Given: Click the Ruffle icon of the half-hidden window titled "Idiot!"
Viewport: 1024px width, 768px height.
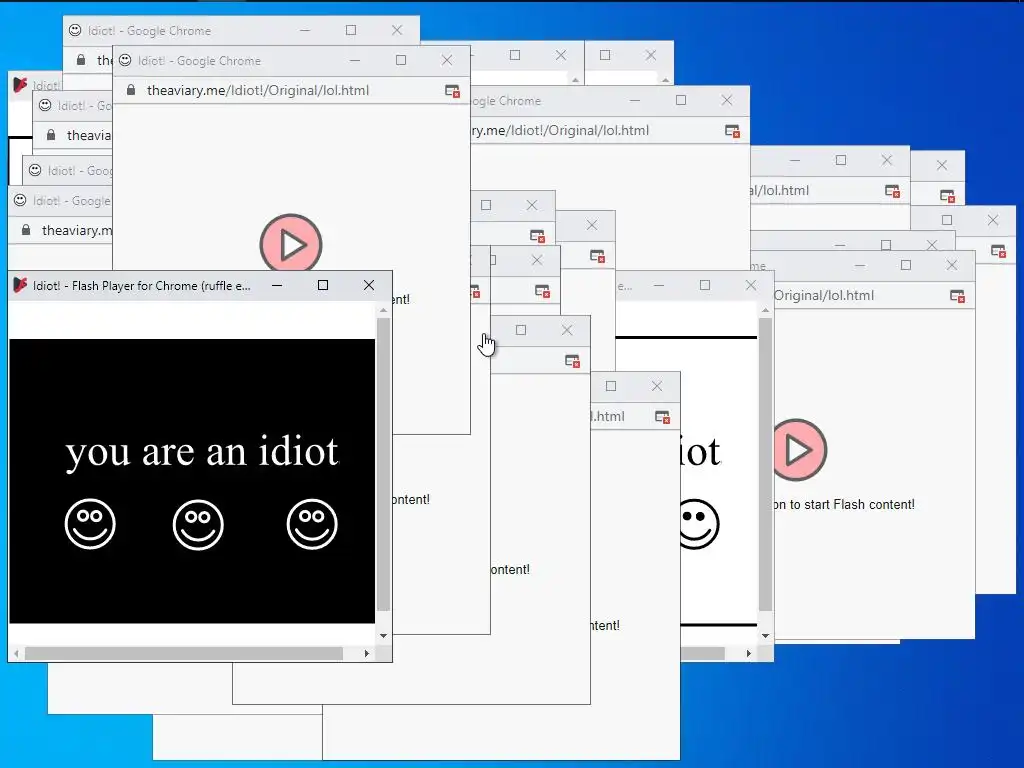Looking at the screenshot, I should pyautogui.click(x=20, y=85).
